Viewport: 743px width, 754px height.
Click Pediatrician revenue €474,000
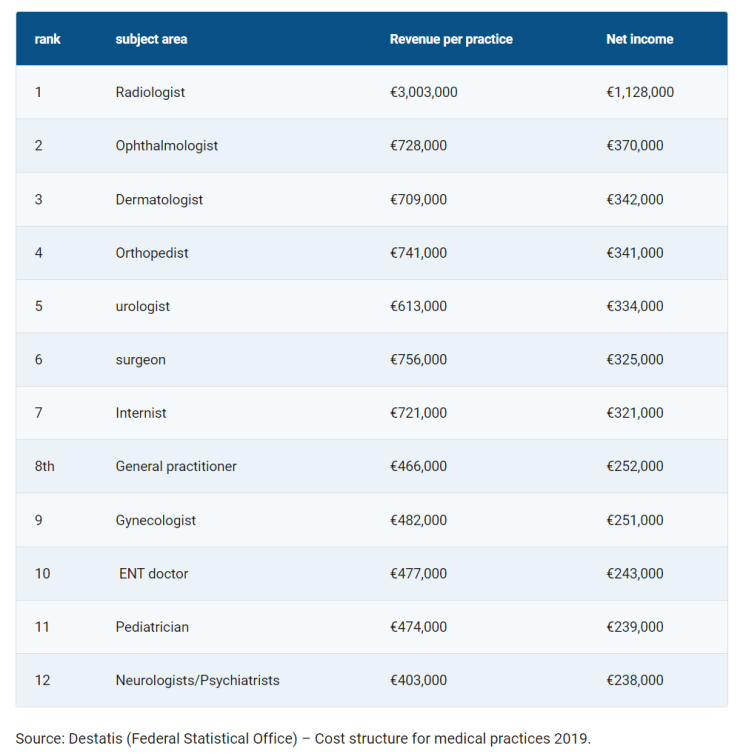(418, 627)
